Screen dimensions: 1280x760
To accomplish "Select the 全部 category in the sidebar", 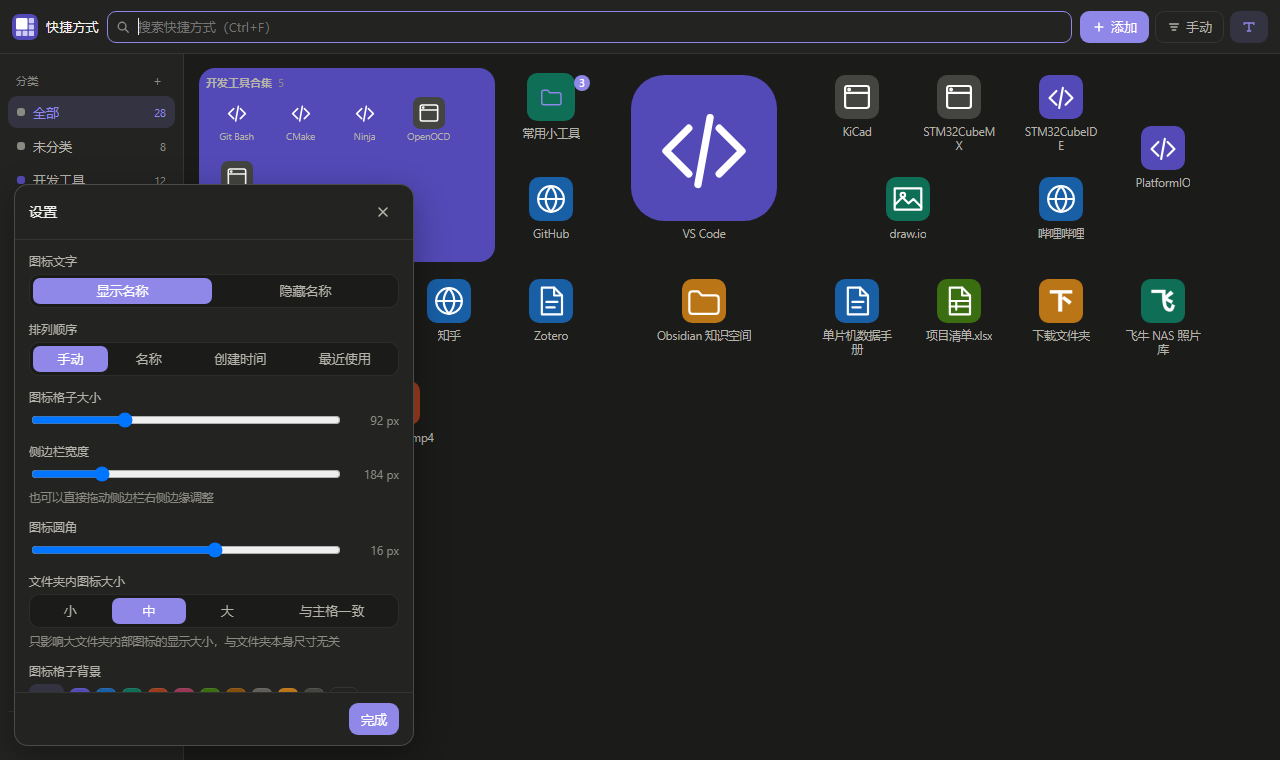I will click(x=91, y=113).
